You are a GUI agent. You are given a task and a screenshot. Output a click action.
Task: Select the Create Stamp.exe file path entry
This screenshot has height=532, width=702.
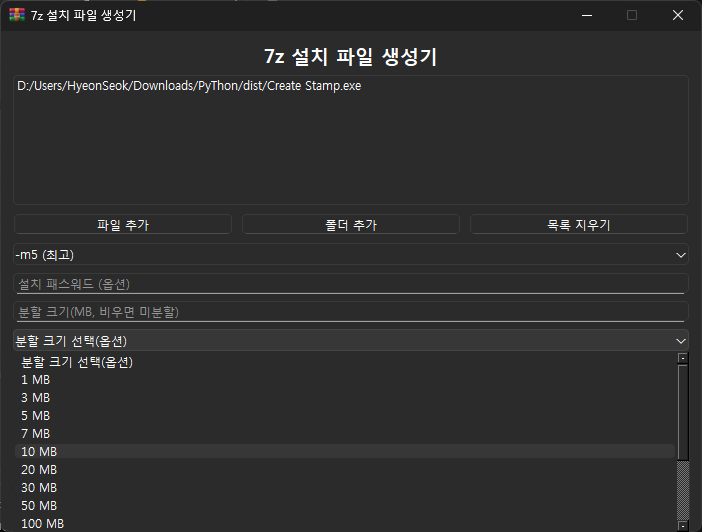pos(189,86)
